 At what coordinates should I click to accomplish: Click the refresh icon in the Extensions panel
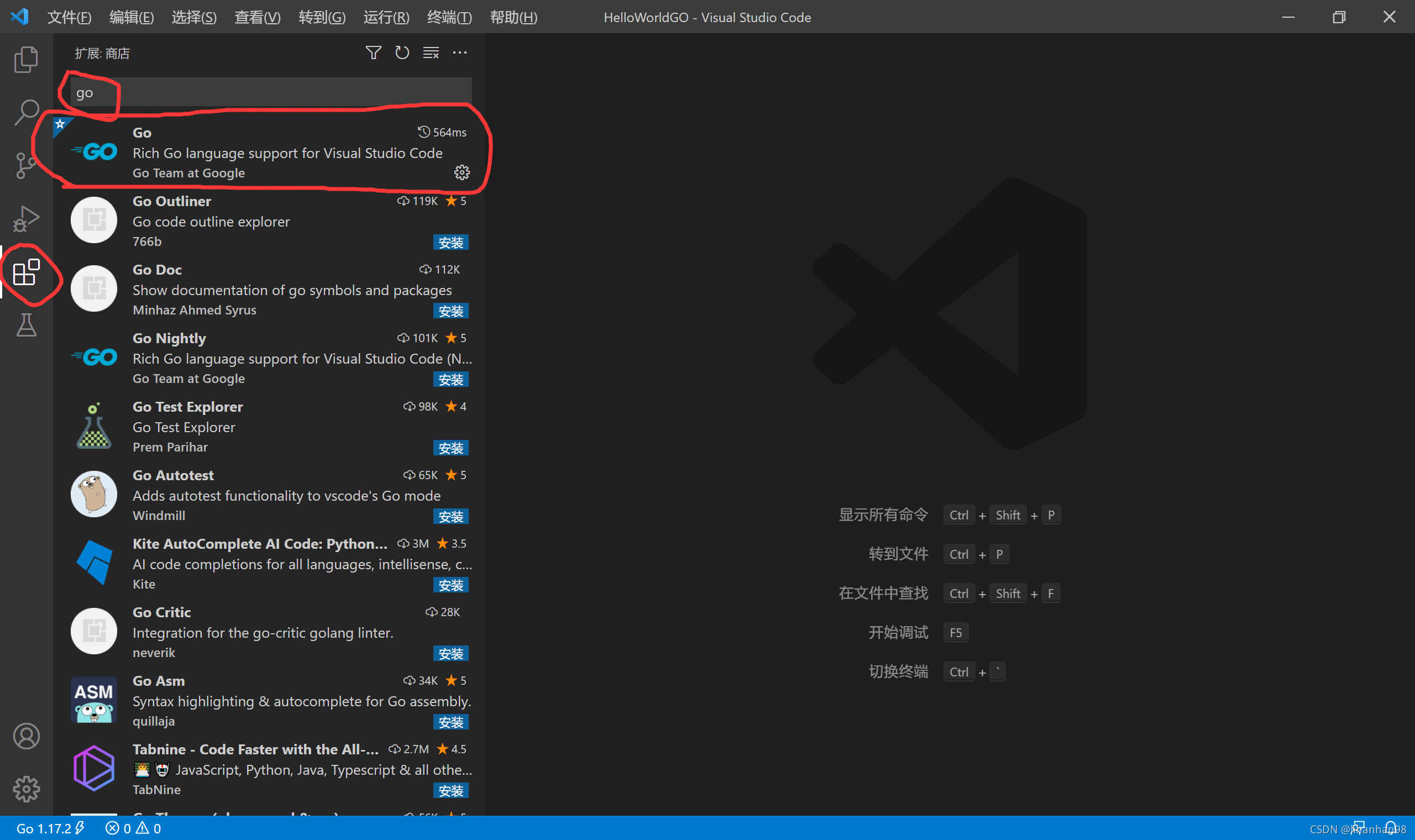[x=402, y=53]
